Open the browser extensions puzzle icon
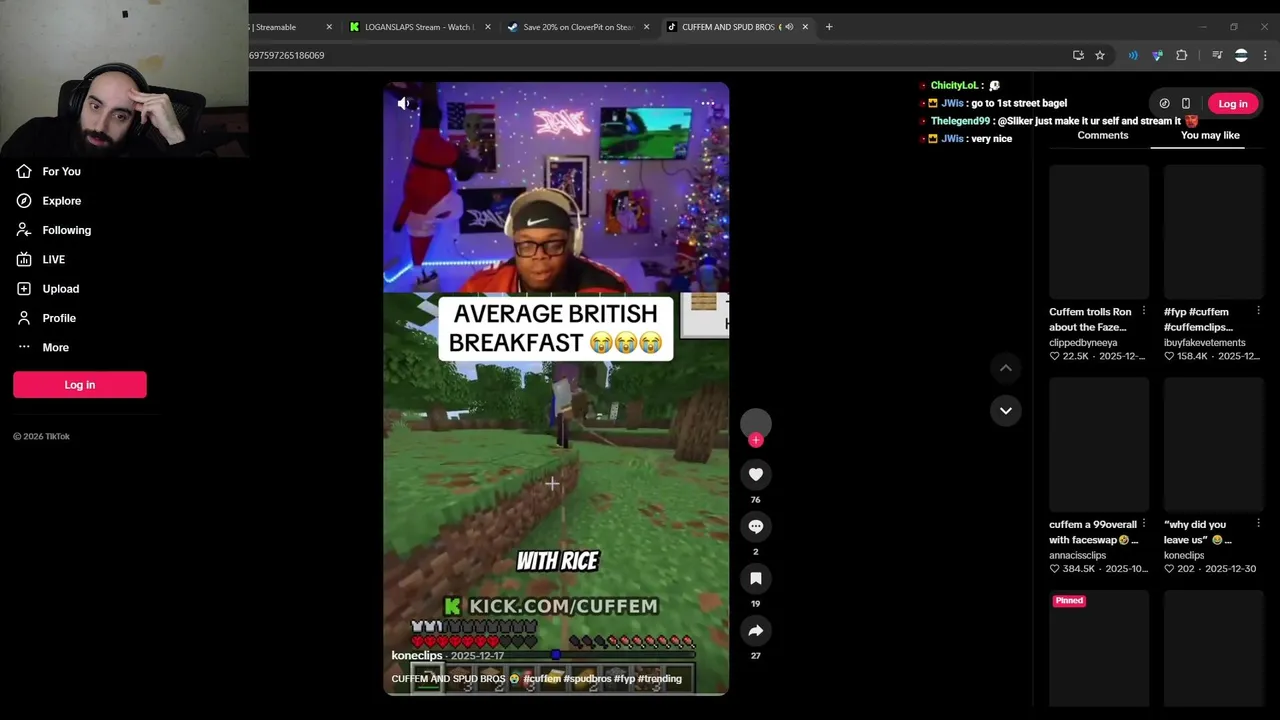Viewport: 1280px width, 720px height. point(1182,55)
